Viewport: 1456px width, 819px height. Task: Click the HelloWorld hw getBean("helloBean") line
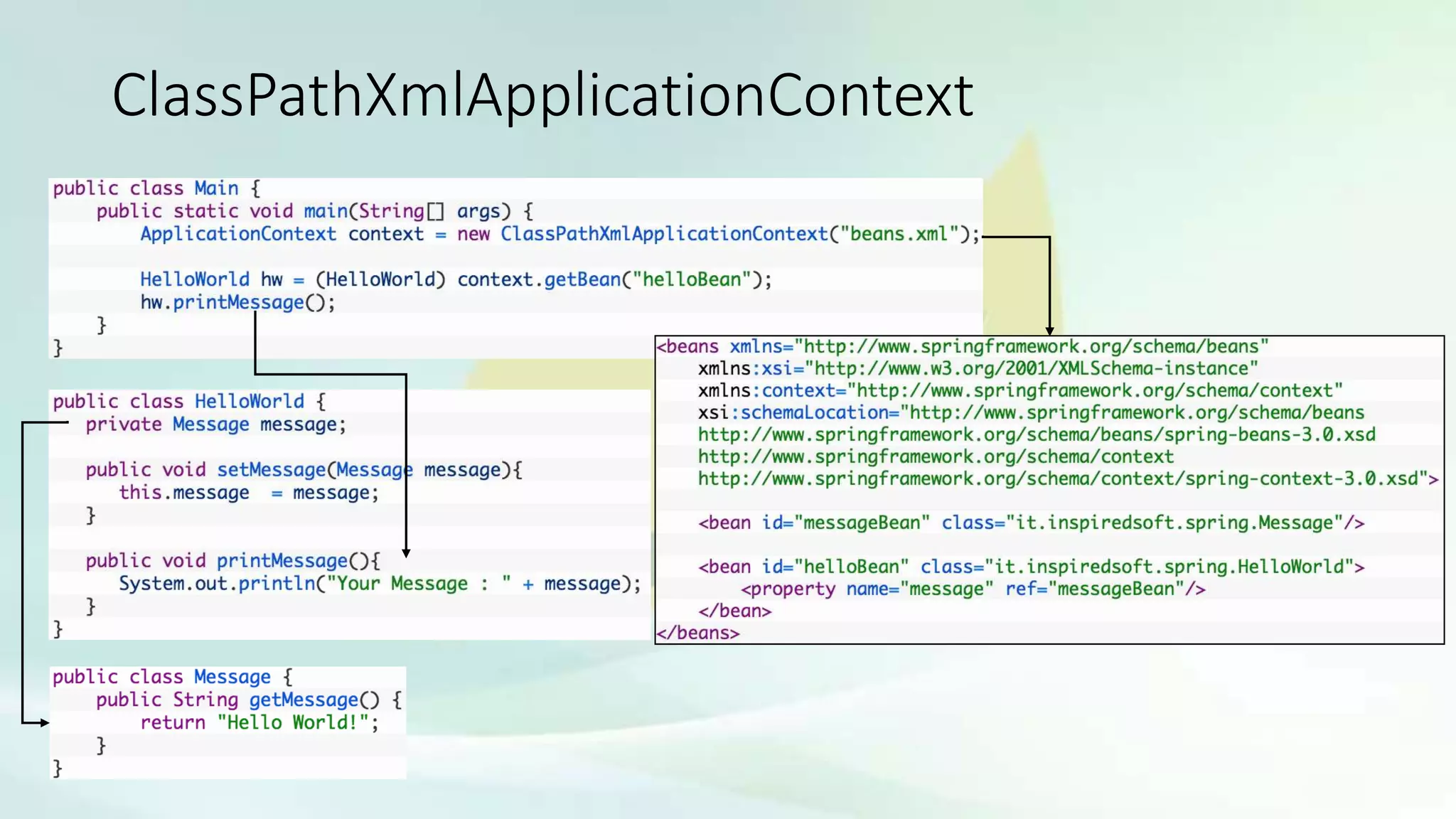[456, 279]
